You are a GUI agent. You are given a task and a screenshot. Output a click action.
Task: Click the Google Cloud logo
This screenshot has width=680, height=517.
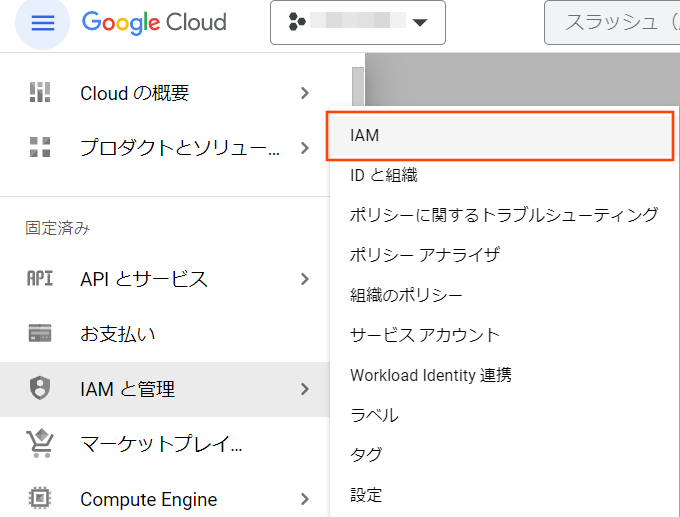pyautogui.click(x=154, y=23)
